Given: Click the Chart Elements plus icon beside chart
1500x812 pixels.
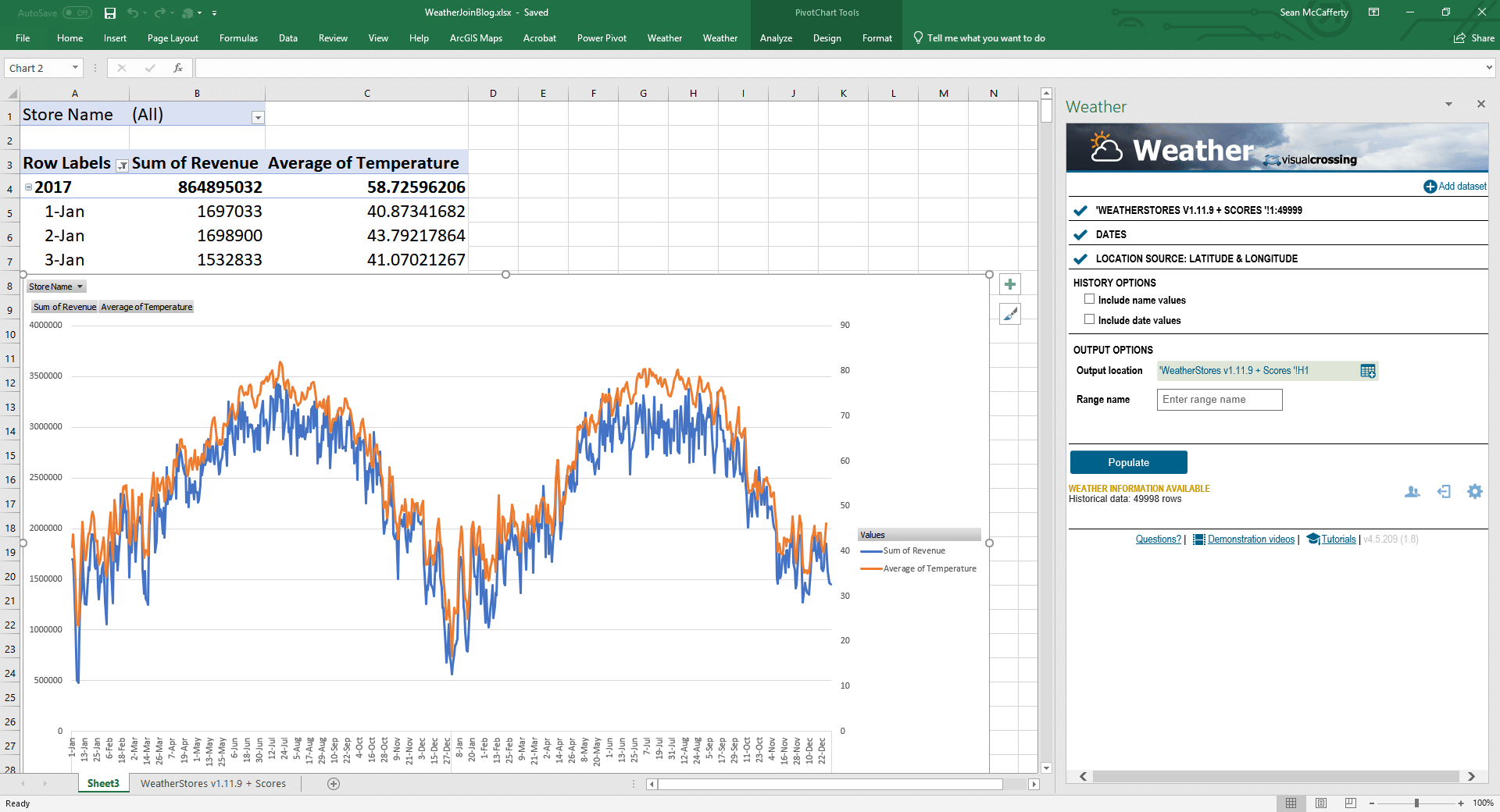Looking at the screenshot, I should (x=1009, y=283).
